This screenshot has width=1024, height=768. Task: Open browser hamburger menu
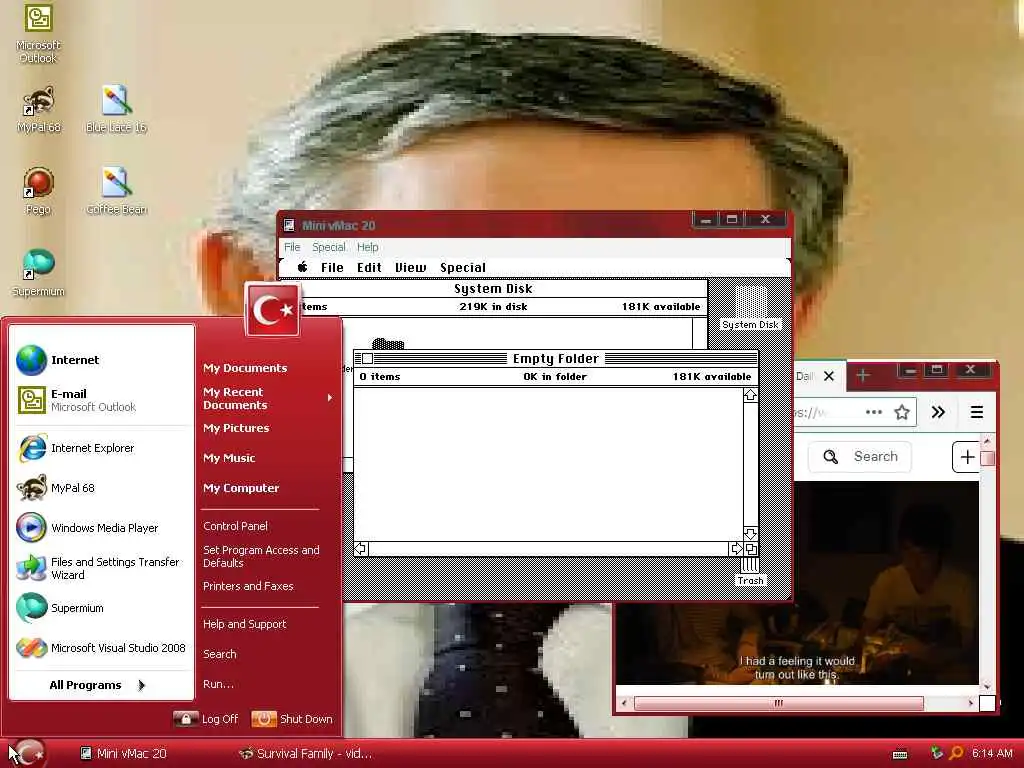pos(976,412)
